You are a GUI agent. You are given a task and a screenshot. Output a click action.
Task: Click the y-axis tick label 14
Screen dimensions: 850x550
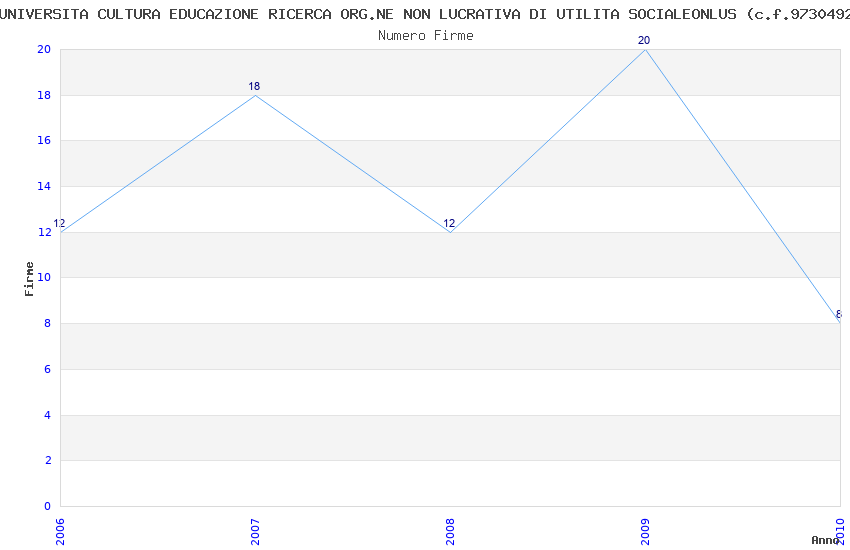(44, 186)
